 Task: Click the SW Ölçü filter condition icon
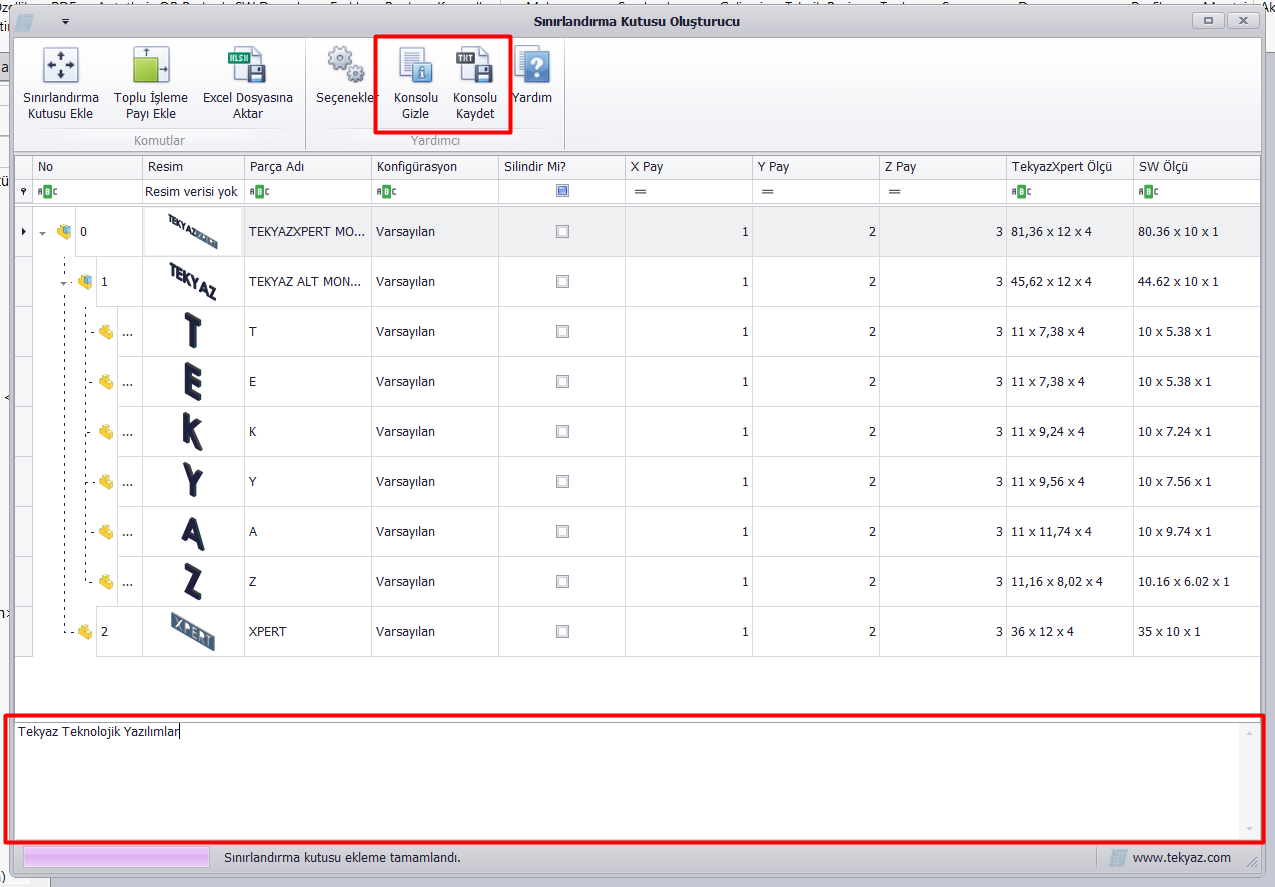coord(1148,192)
